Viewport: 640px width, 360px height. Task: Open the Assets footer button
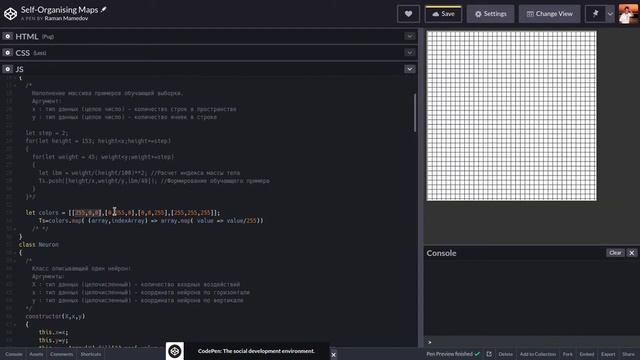[36, 354]
